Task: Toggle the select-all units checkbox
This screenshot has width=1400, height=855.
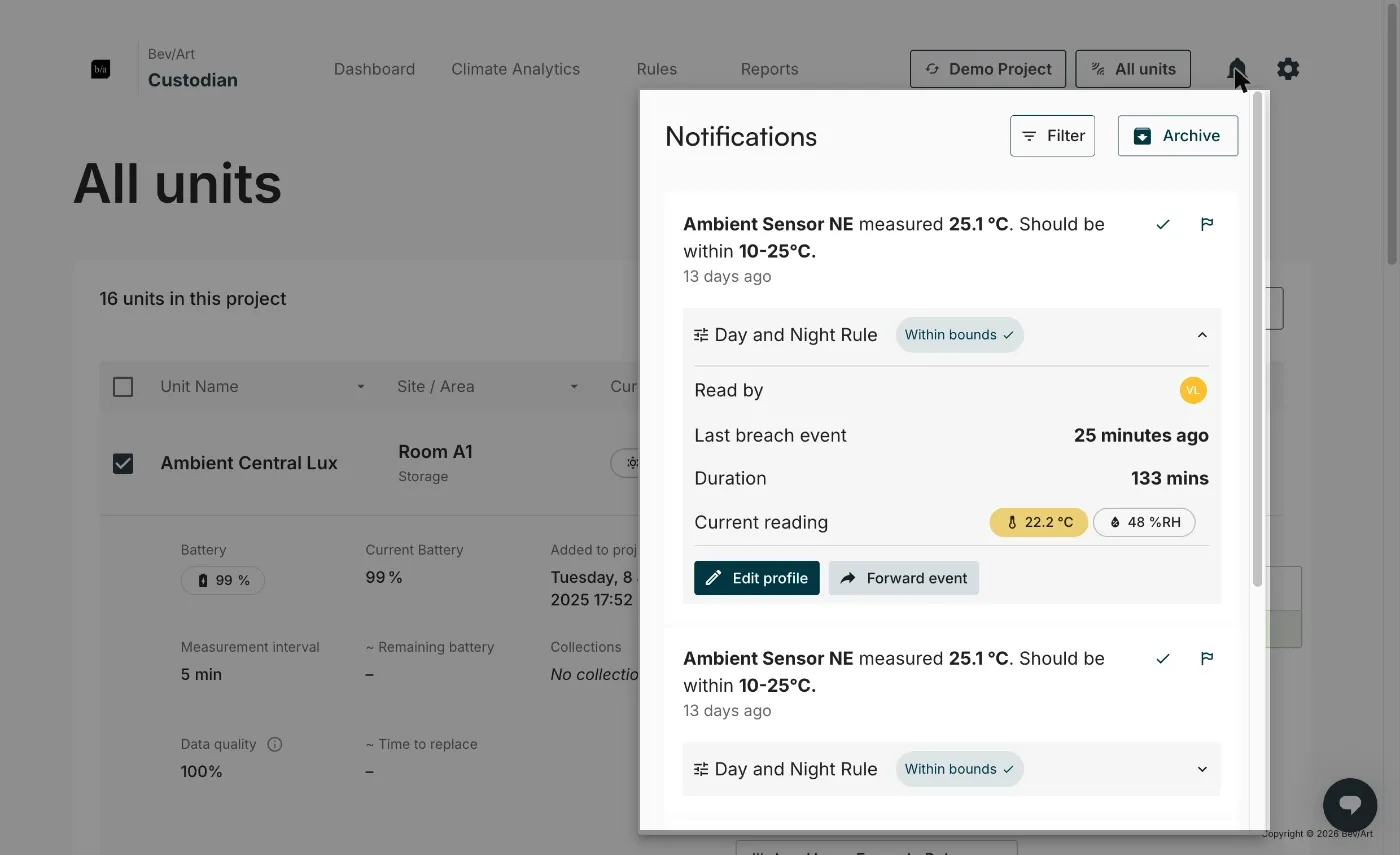Action: [x=123, y=387]
